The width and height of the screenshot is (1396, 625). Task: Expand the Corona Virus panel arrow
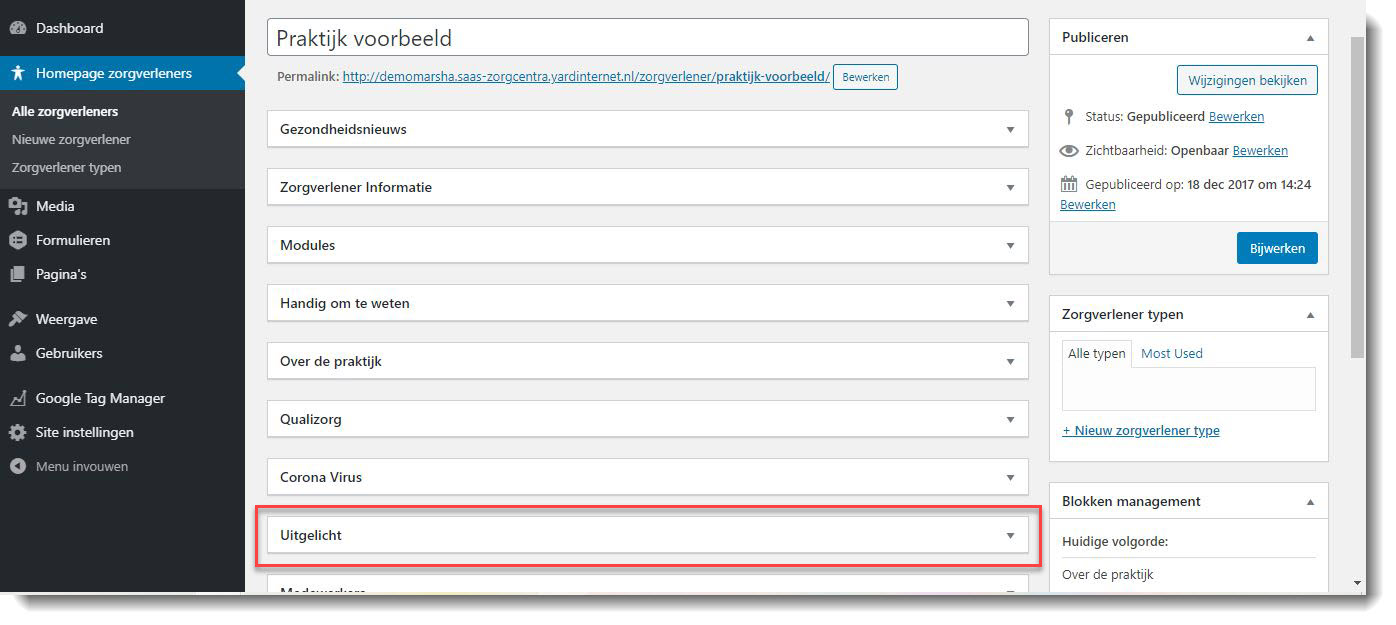click(x=1010, y=478)
